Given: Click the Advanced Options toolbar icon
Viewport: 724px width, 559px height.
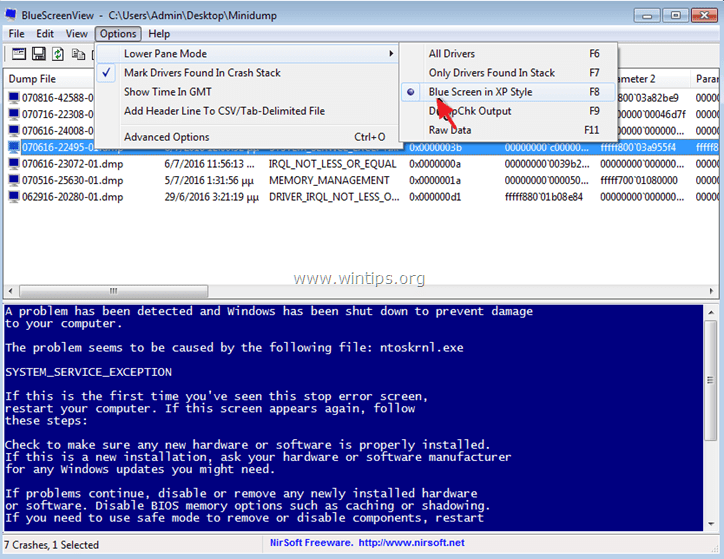Looking at the screenshot, I should [17, 53].
